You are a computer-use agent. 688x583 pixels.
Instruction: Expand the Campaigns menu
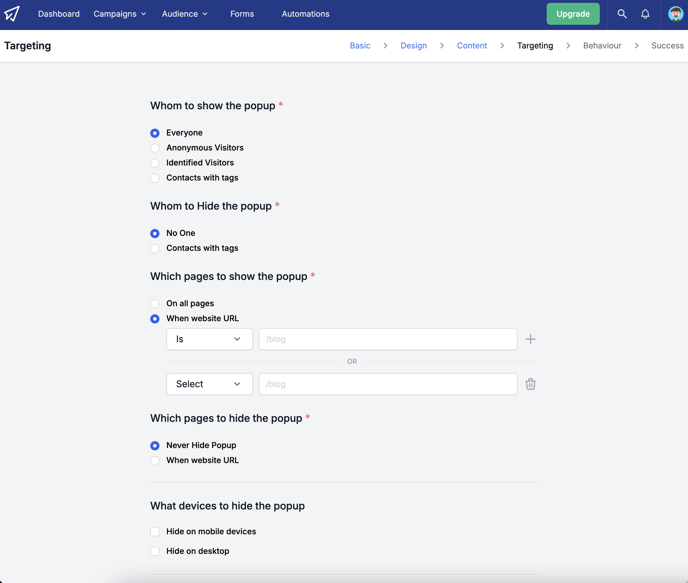point(119,14)
